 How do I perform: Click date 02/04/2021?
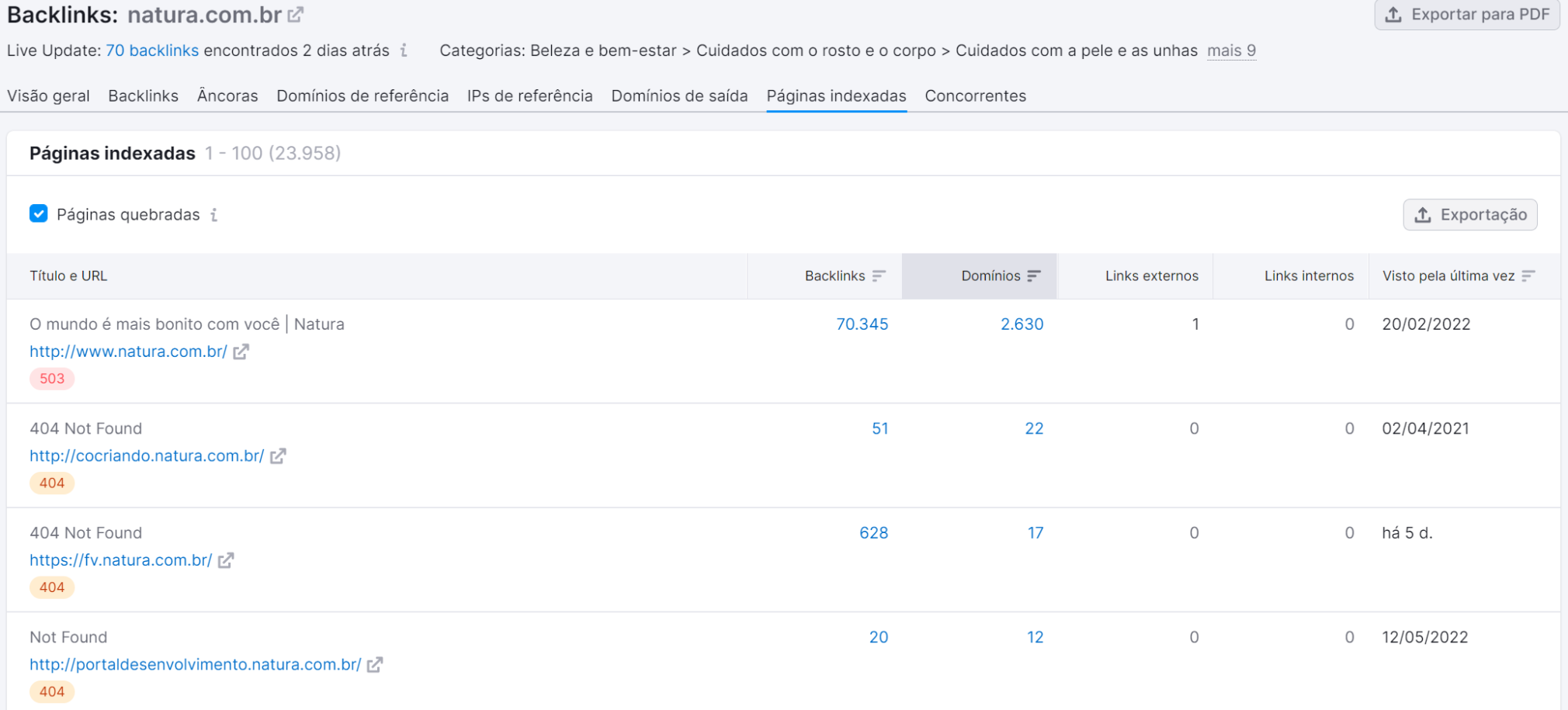(x=1425, y=428)
